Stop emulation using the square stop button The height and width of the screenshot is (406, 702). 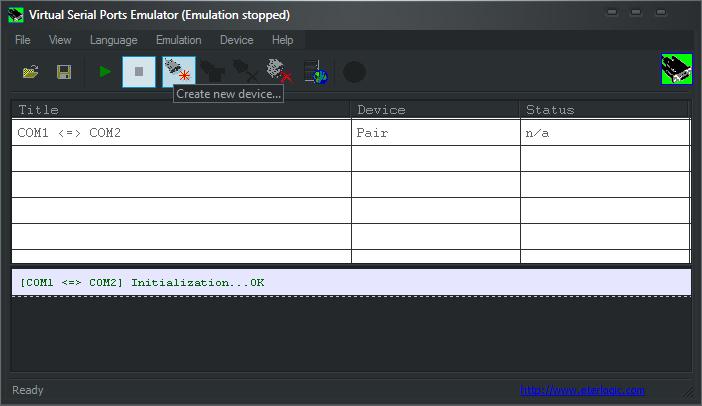tap(139, 72)
